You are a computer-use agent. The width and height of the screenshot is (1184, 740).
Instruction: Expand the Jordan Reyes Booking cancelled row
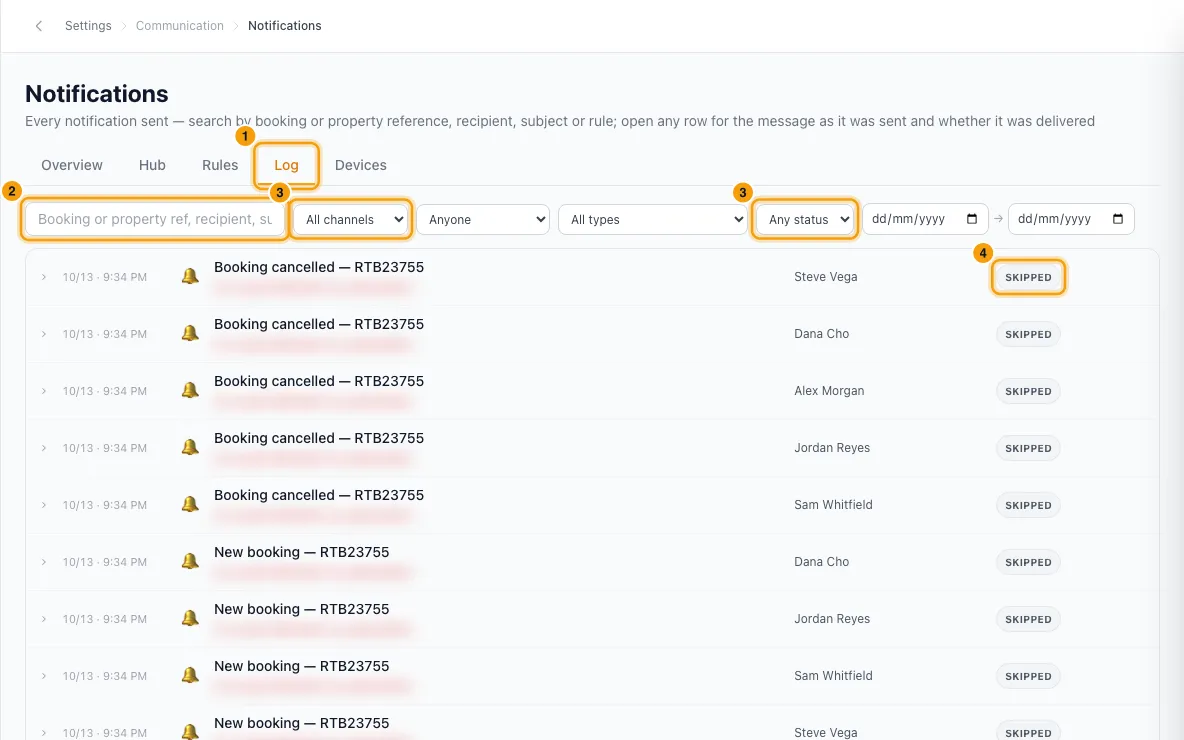(x=44, y=448)
